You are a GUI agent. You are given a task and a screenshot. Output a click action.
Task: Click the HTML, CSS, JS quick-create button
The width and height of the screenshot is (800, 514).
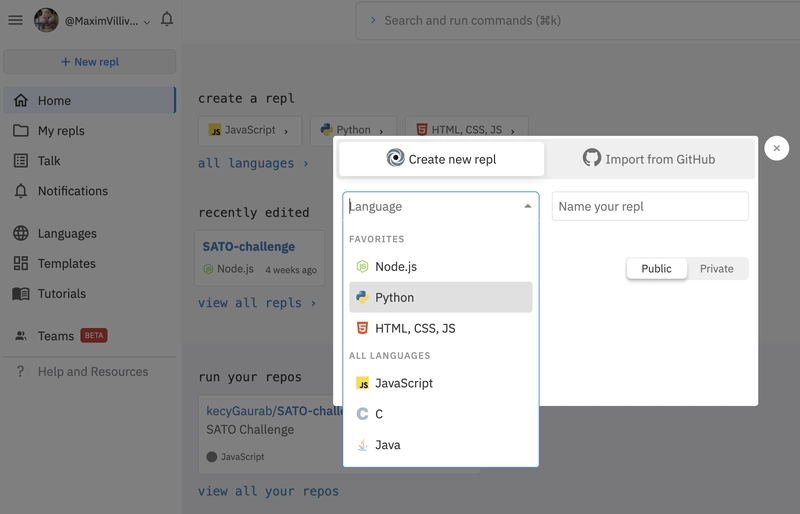coord(467,127)
